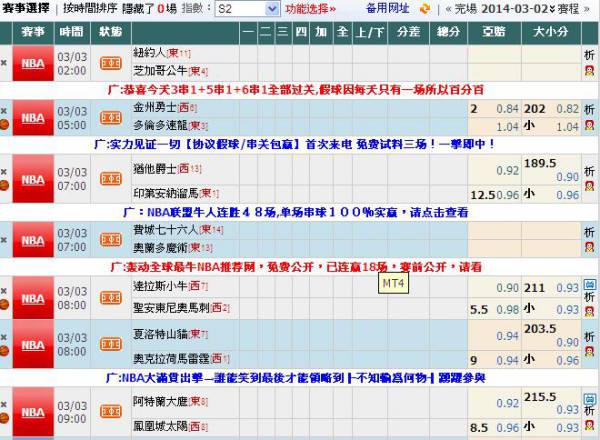Hide the 費城七十六人 vs 奧蘭多魔術 match
The image size is (600, 440).
[4, 240]
